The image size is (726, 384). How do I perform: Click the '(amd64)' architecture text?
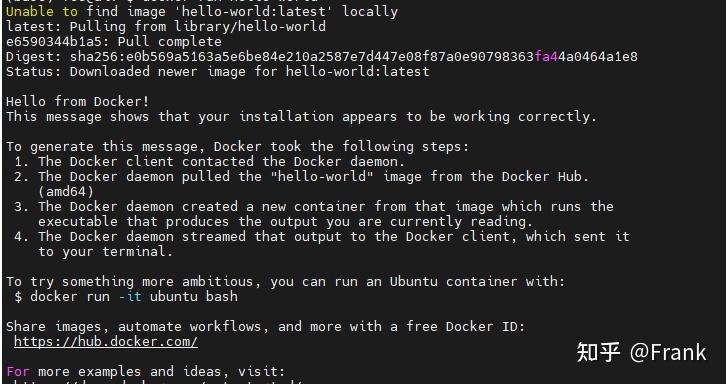[x=66, y=191]
